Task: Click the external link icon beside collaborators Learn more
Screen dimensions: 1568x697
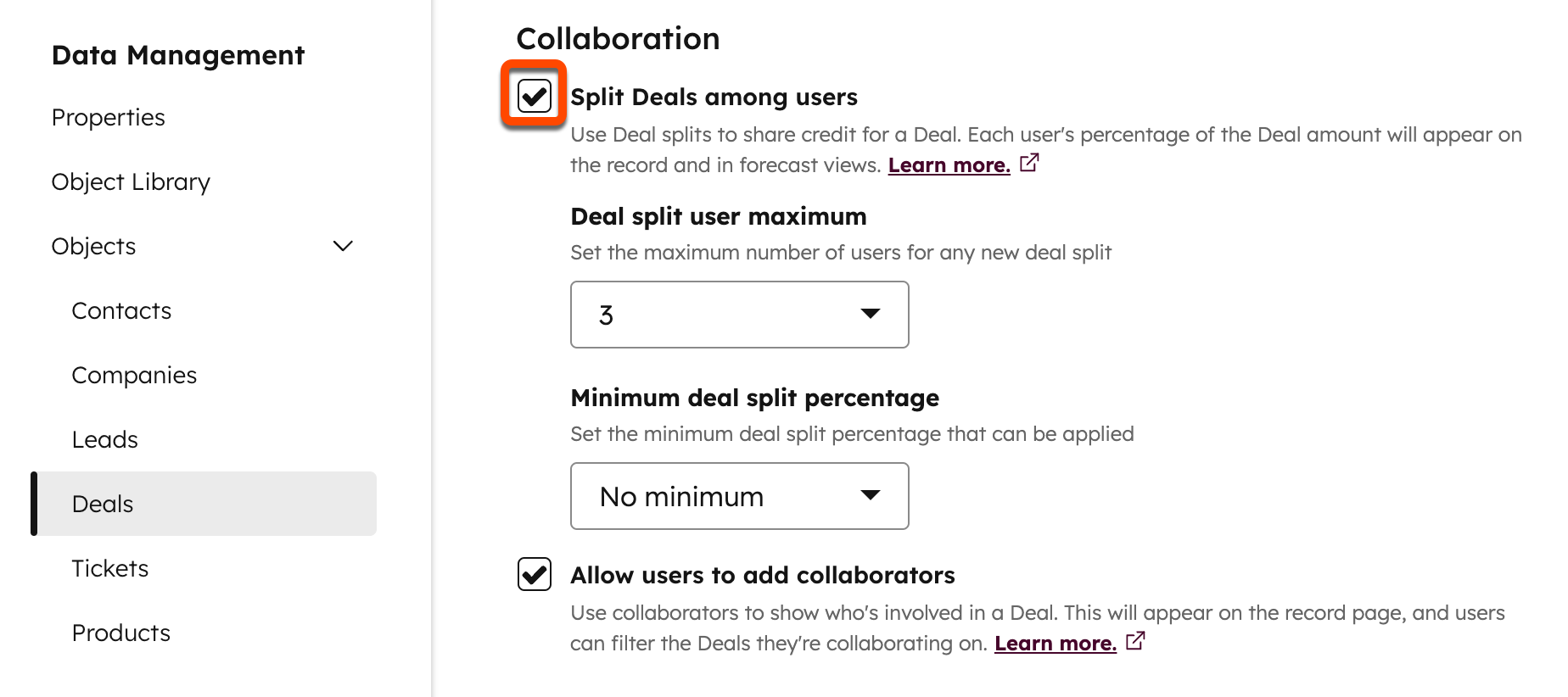Action: coord(1134,643)
